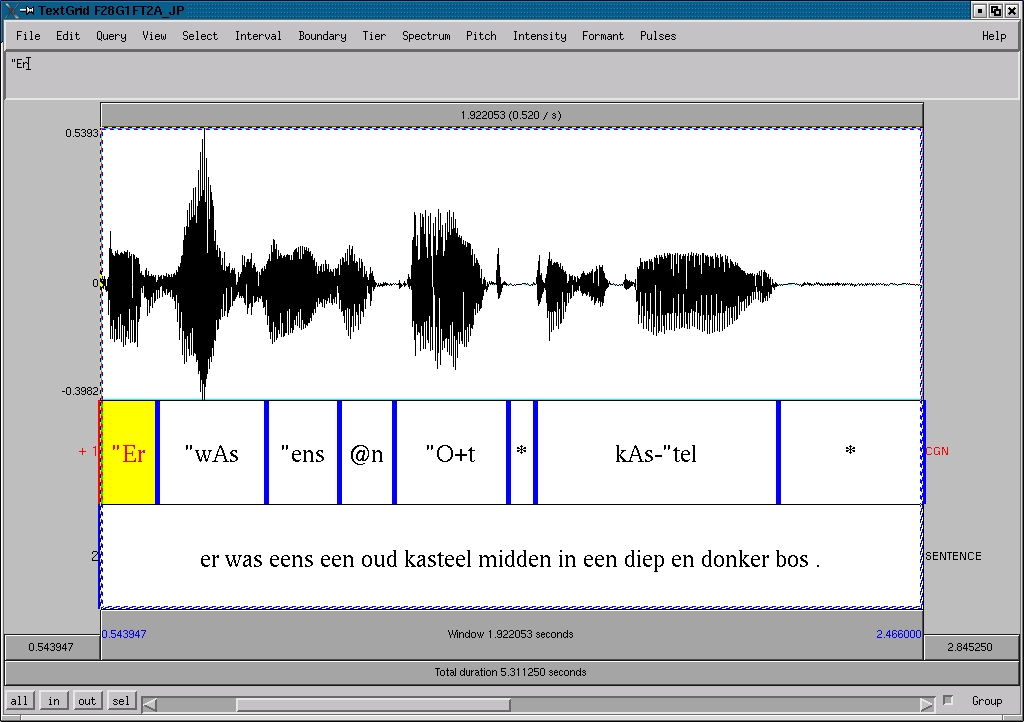Screen dimensions: 1024x722
Task: Select the "ens interval
Action: (303, 453)
